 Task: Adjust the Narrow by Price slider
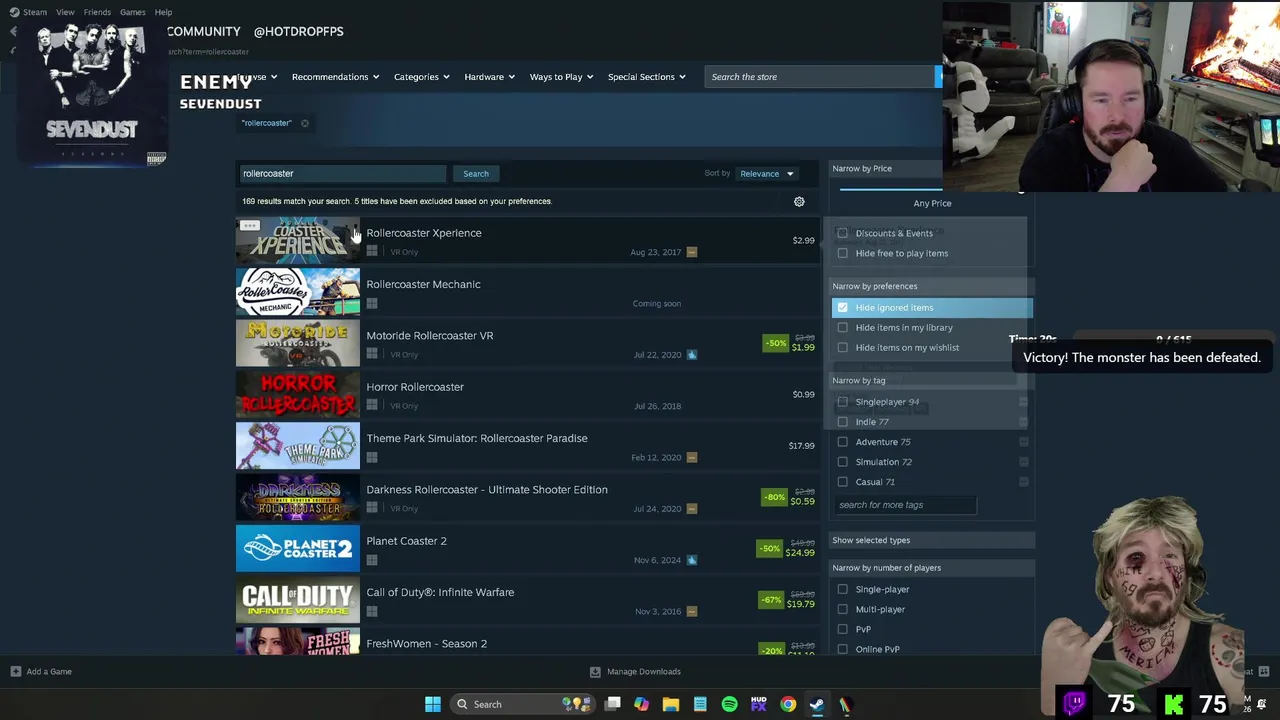[x=890, y=188]
